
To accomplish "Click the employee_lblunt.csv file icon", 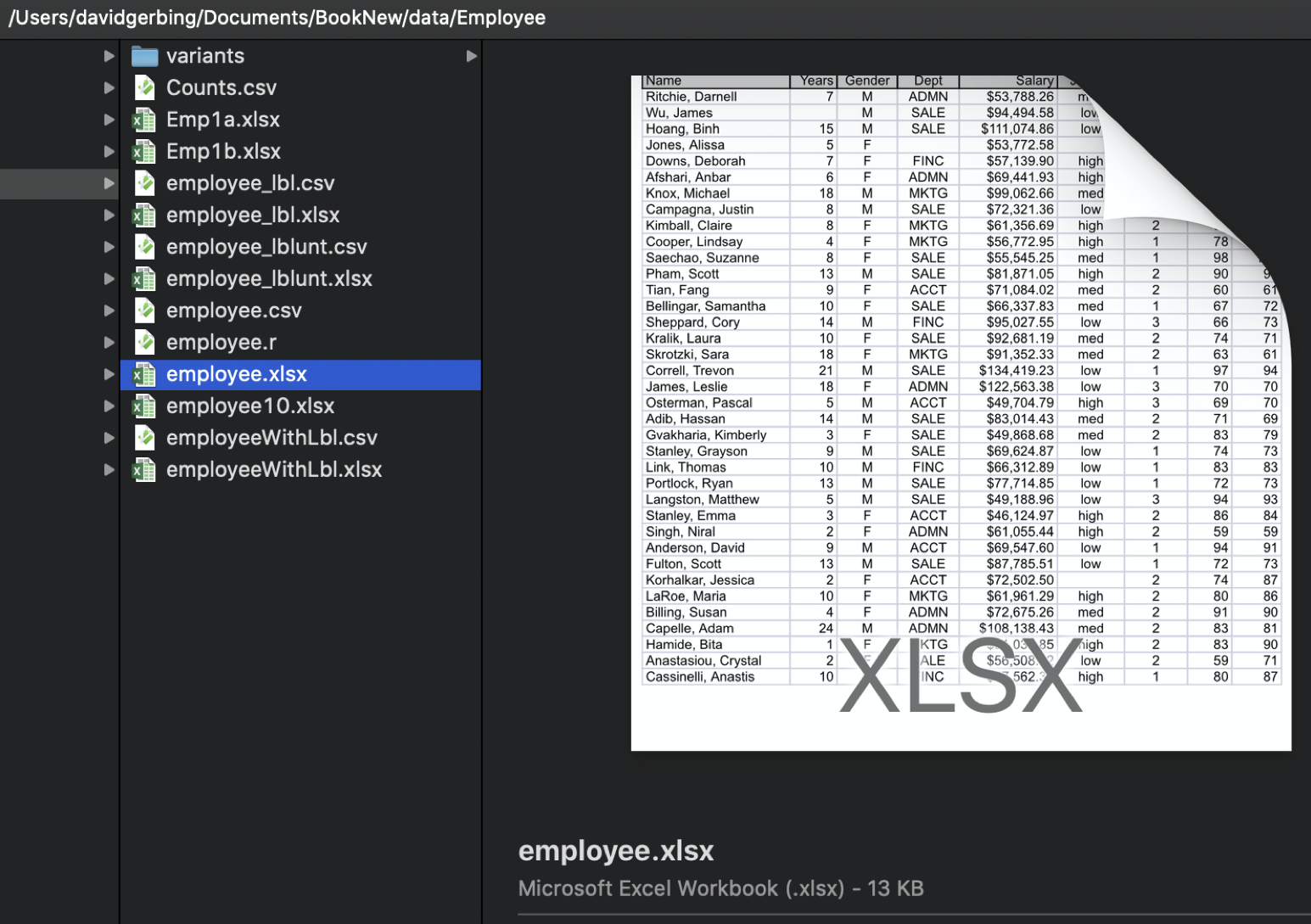I will pos(145,247).
